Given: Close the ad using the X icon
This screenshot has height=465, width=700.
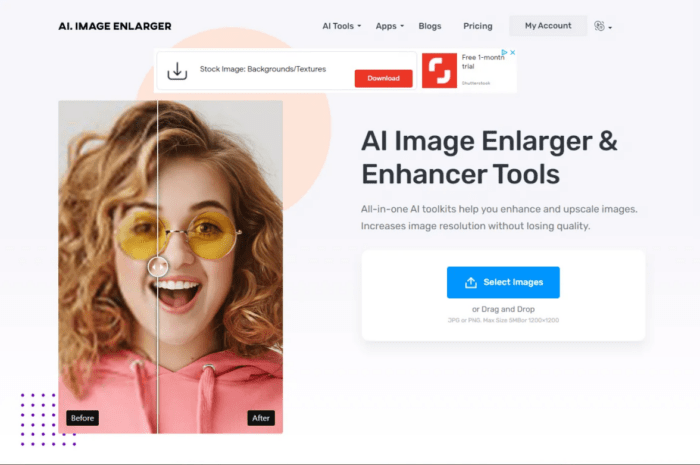Looking at the screenshot, I should pyautogui.click(x=512, y=53).
